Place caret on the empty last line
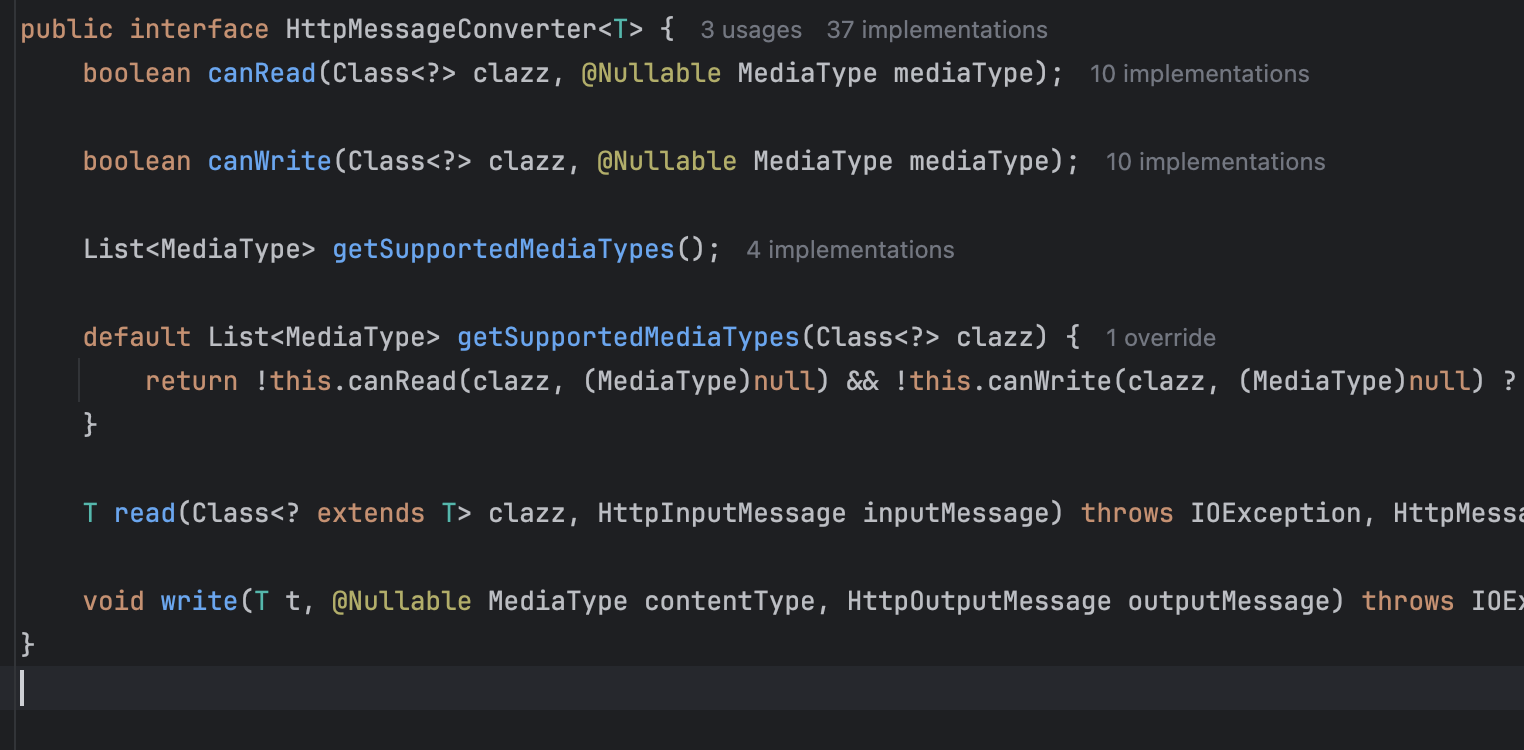Screen dimensions: 1524x750 point(762,688)
